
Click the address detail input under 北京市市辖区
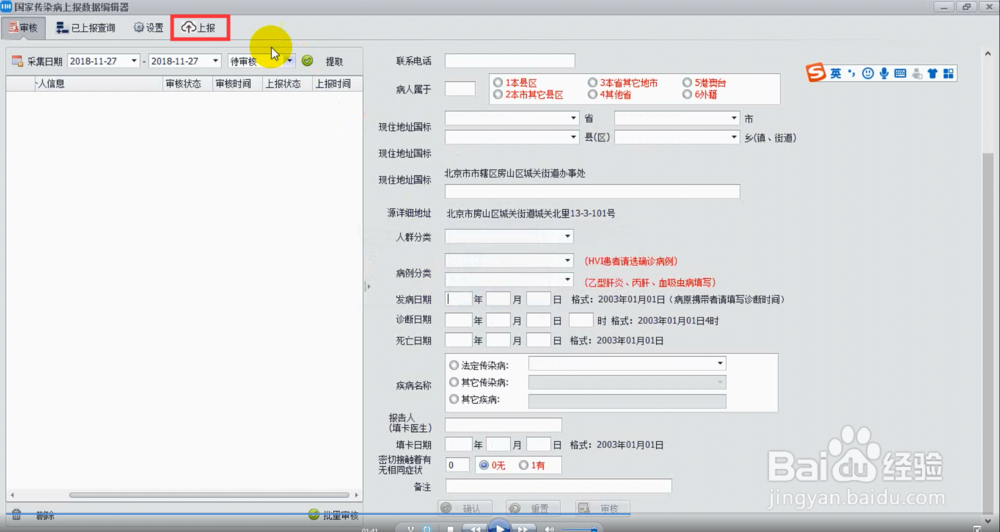(x=592, y=191)
